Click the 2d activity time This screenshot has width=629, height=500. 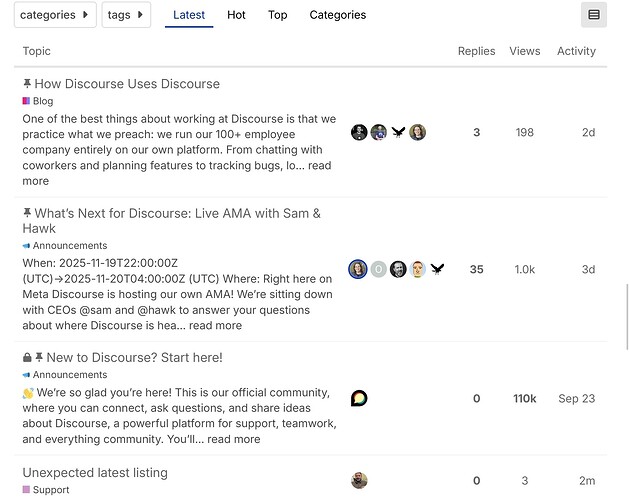point(588,132)
